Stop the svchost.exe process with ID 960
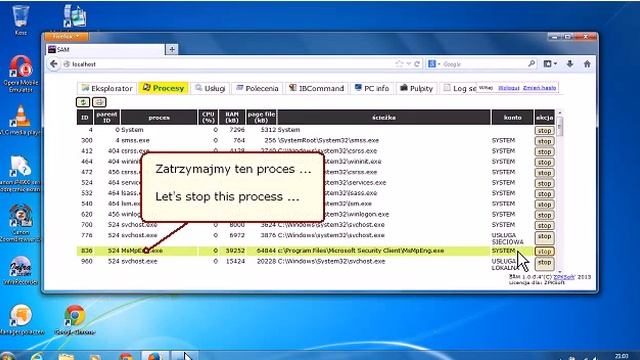The image size is (640, 360). point(544,263)
